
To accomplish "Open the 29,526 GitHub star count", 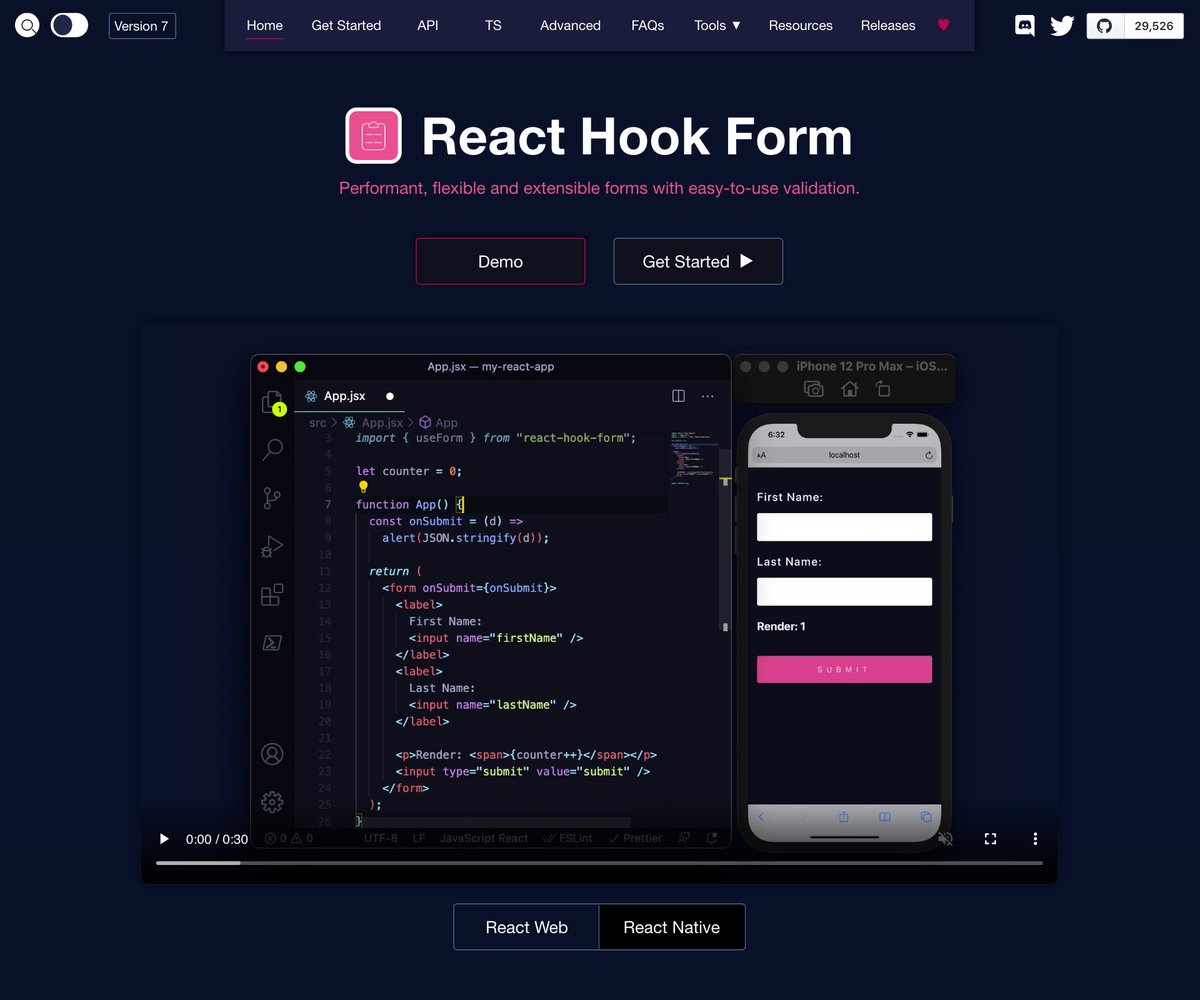I will click(1154, 26).
